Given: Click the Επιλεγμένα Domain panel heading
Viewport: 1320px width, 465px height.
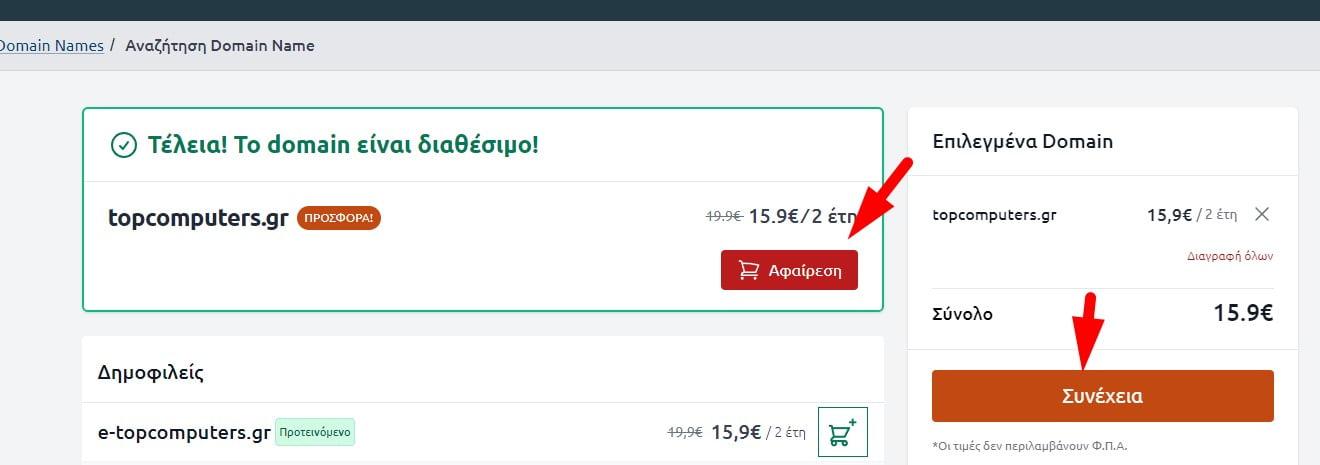Looking at the screenshot, I should pyautogui.click(x=1022, y=141).
